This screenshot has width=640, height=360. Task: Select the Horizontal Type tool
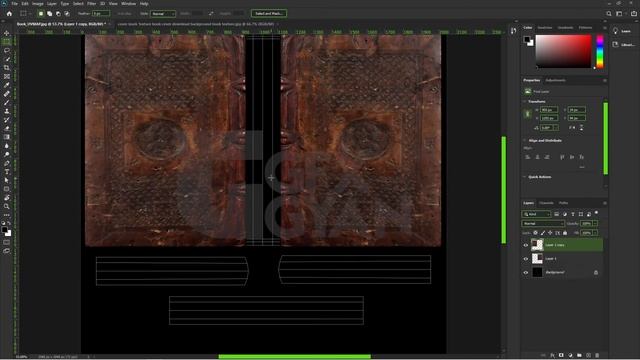tap(7, 172)
